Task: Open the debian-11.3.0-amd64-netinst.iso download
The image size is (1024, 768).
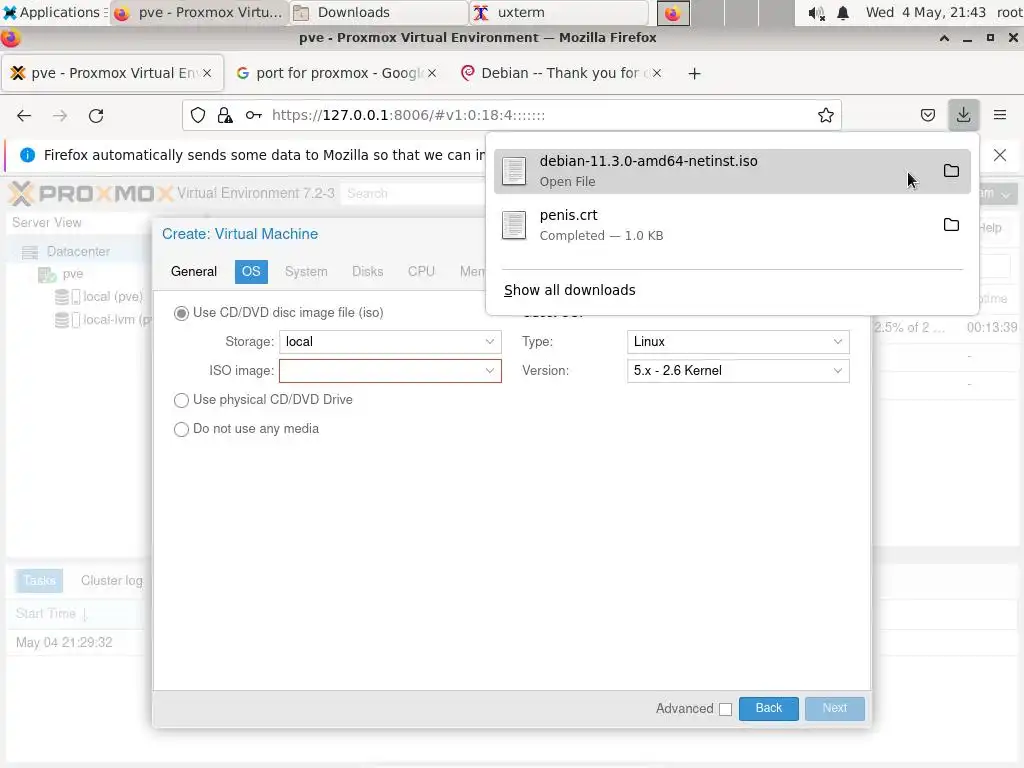Action: [732, 171]
